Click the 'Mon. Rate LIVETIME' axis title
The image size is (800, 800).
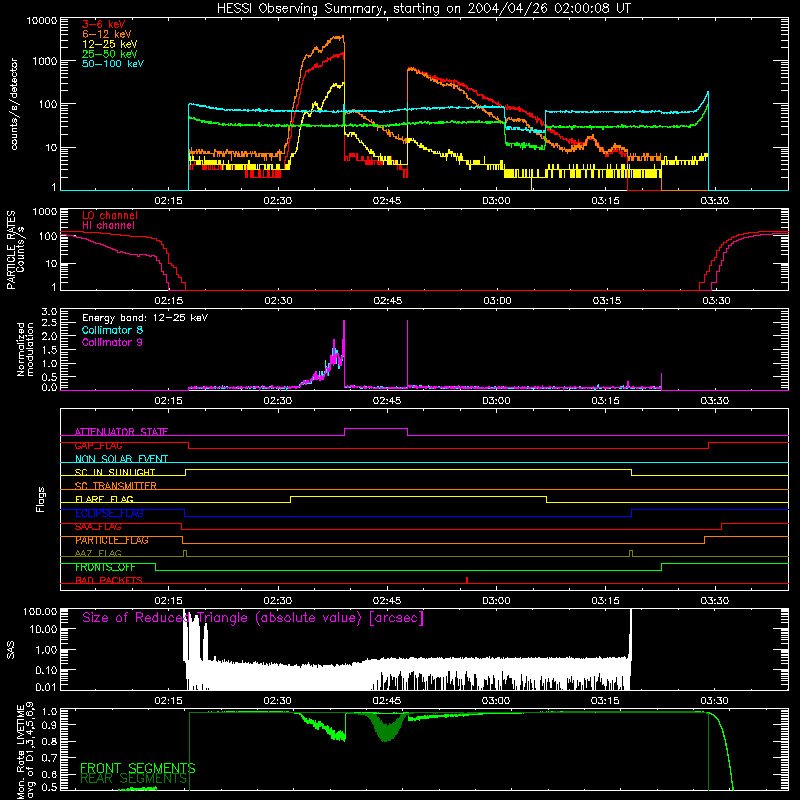click(20, 751)
